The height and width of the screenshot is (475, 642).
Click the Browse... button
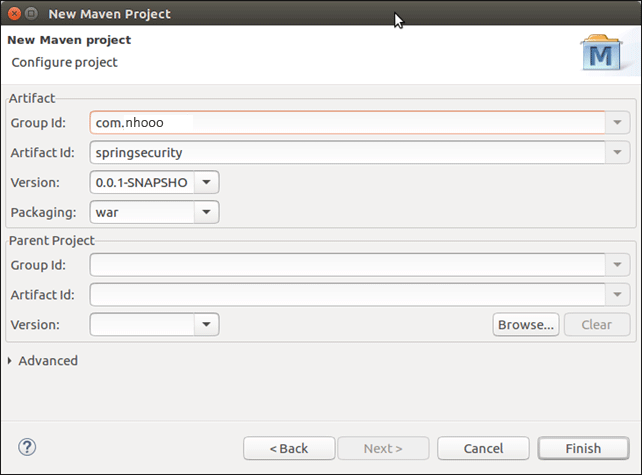pyautogui.click(x=526, y=325)
